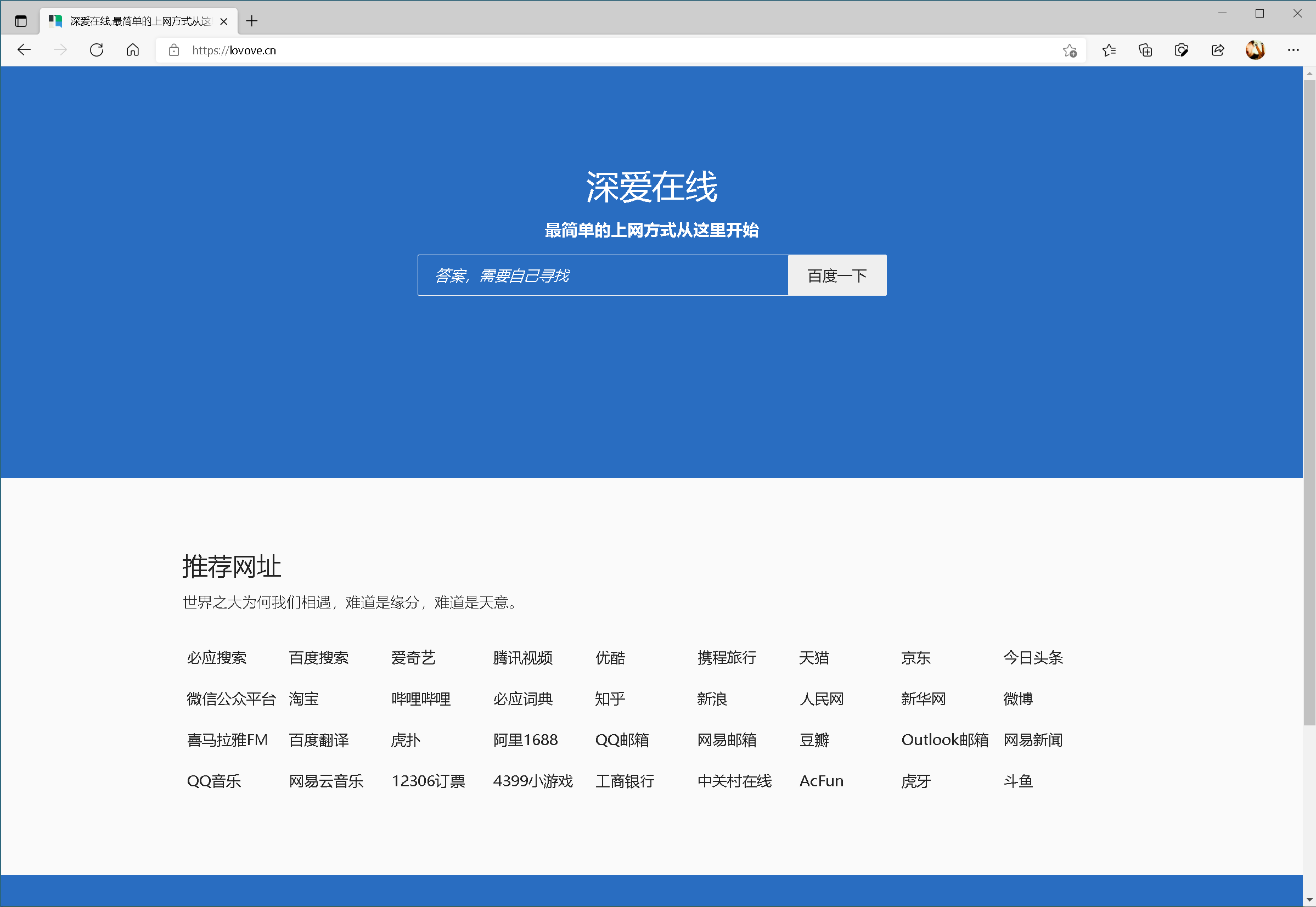Visit the 虎牙 link
The width and height of the screenshot is (1316, 907).
915,781
